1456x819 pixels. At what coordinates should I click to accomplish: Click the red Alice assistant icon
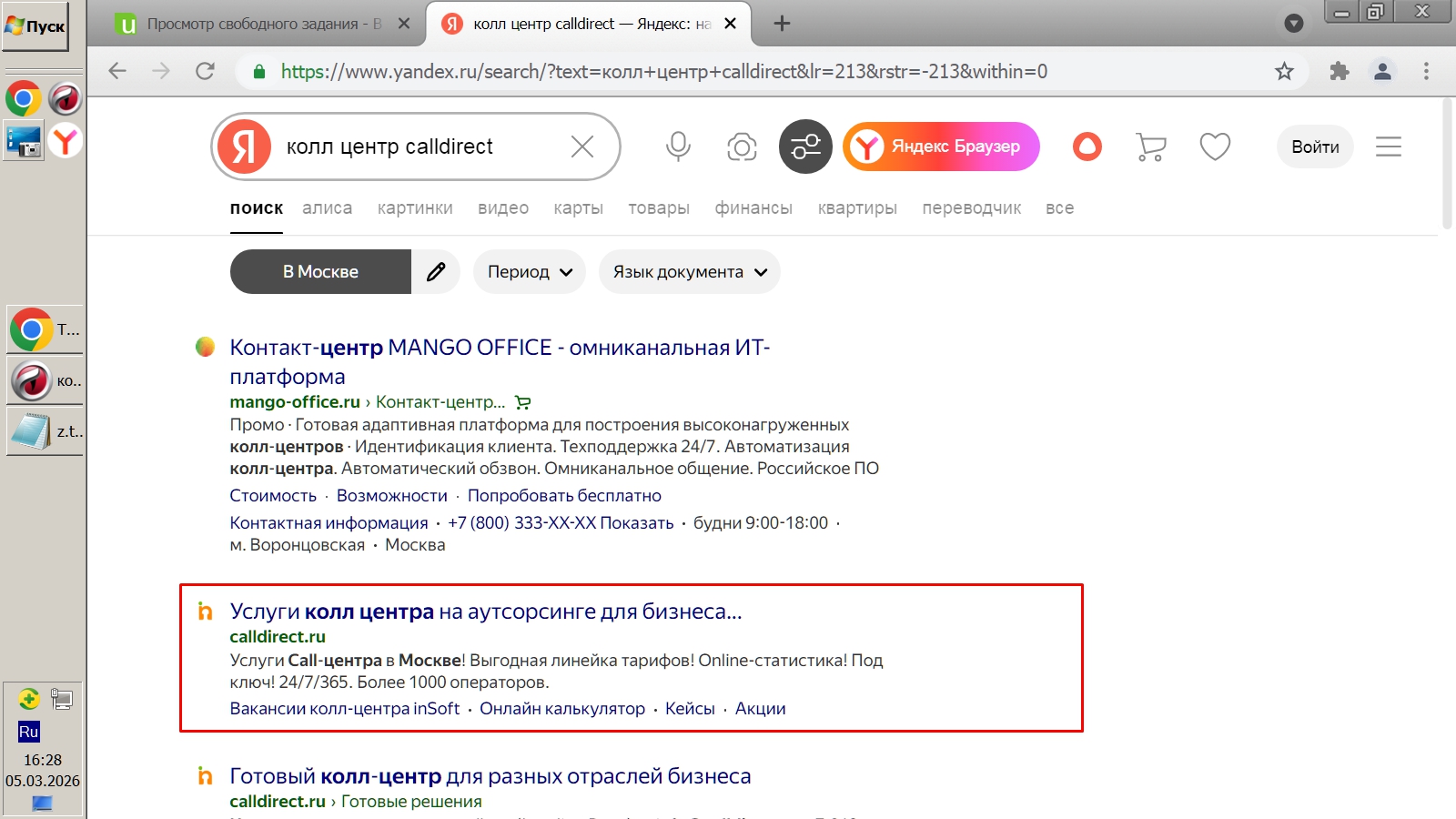1087,147
